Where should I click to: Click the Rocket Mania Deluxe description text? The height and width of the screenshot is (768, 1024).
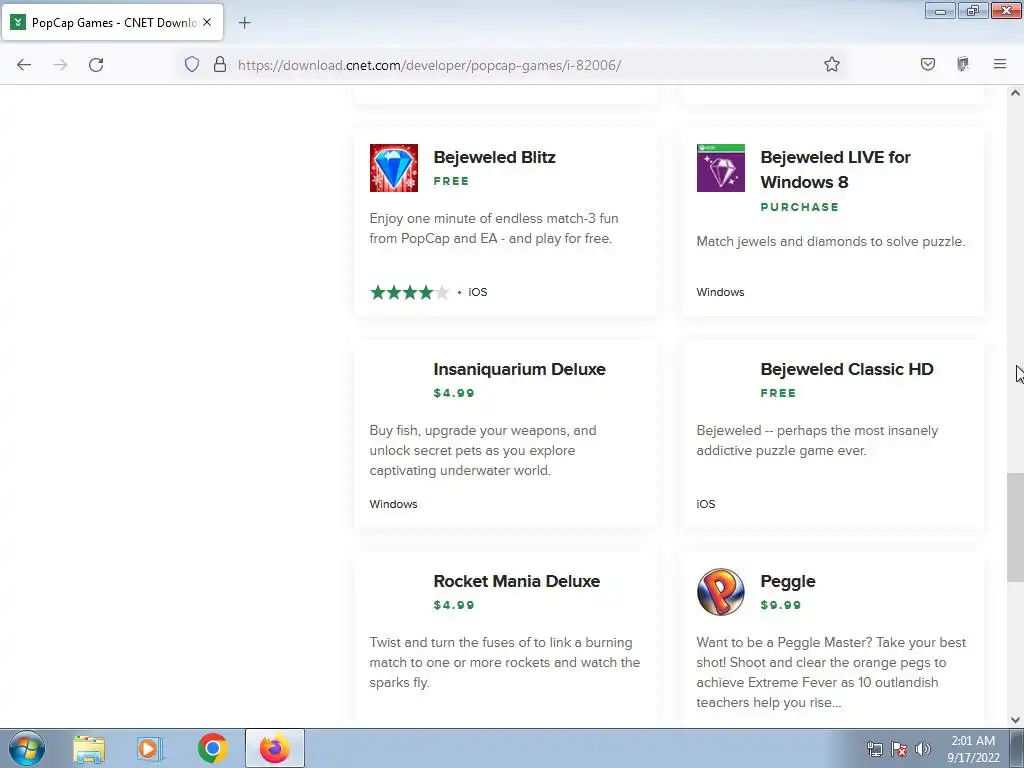505,662
